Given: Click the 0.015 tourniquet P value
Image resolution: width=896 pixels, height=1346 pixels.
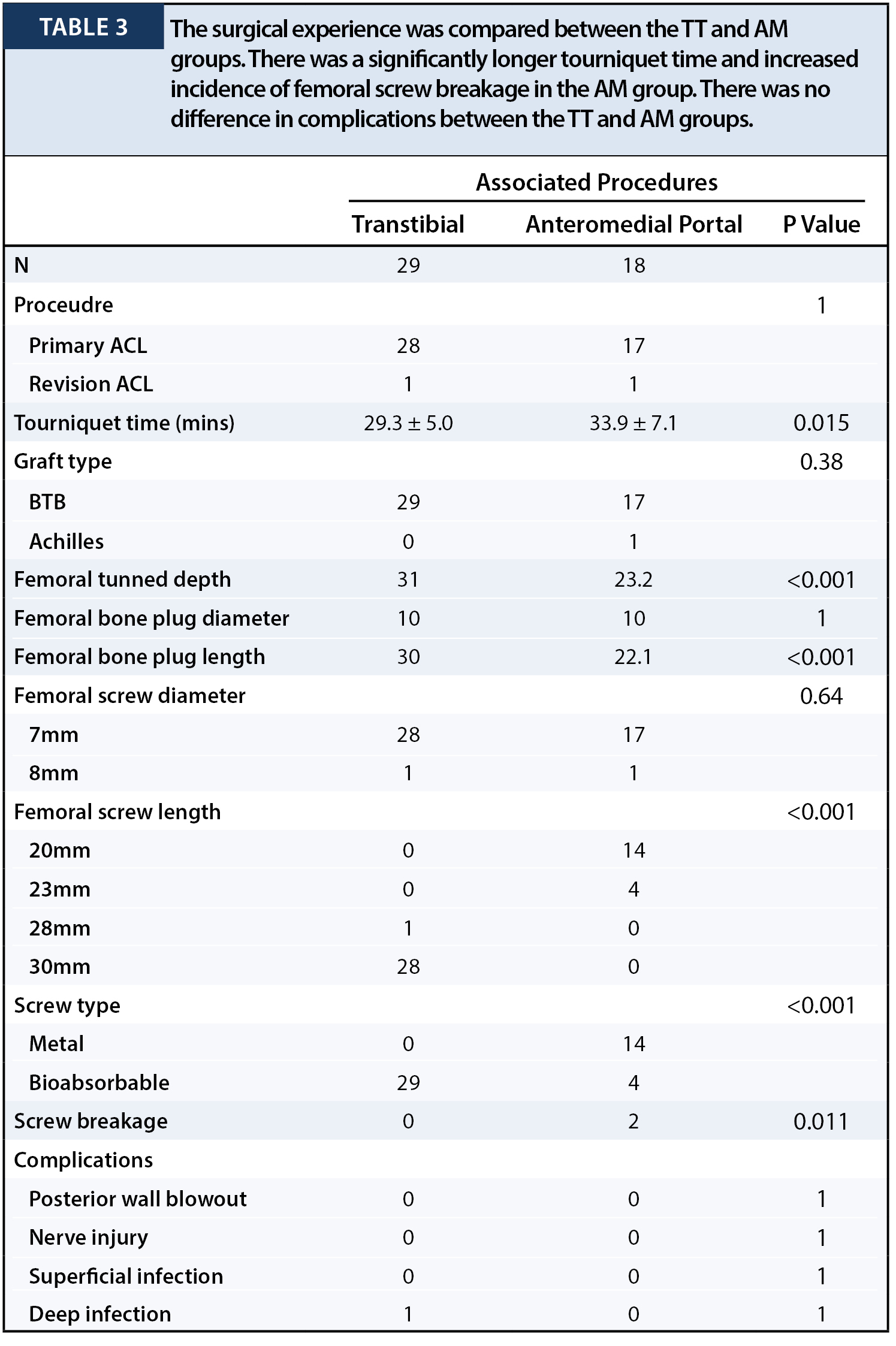Looking at the screenshot, I should coord(822,423).
